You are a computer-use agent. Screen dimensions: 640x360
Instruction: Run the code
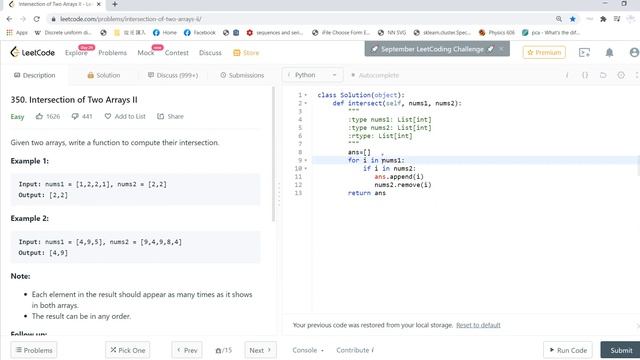click(568, 350)
